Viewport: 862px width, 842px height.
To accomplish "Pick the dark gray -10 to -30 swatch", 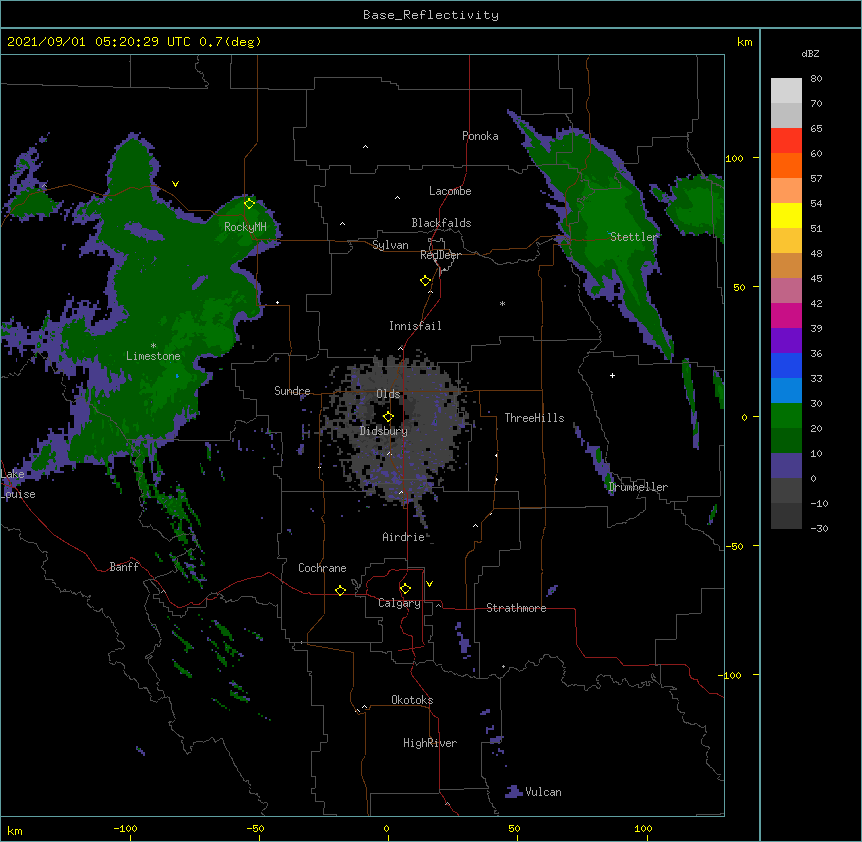I will click(786, 516).
